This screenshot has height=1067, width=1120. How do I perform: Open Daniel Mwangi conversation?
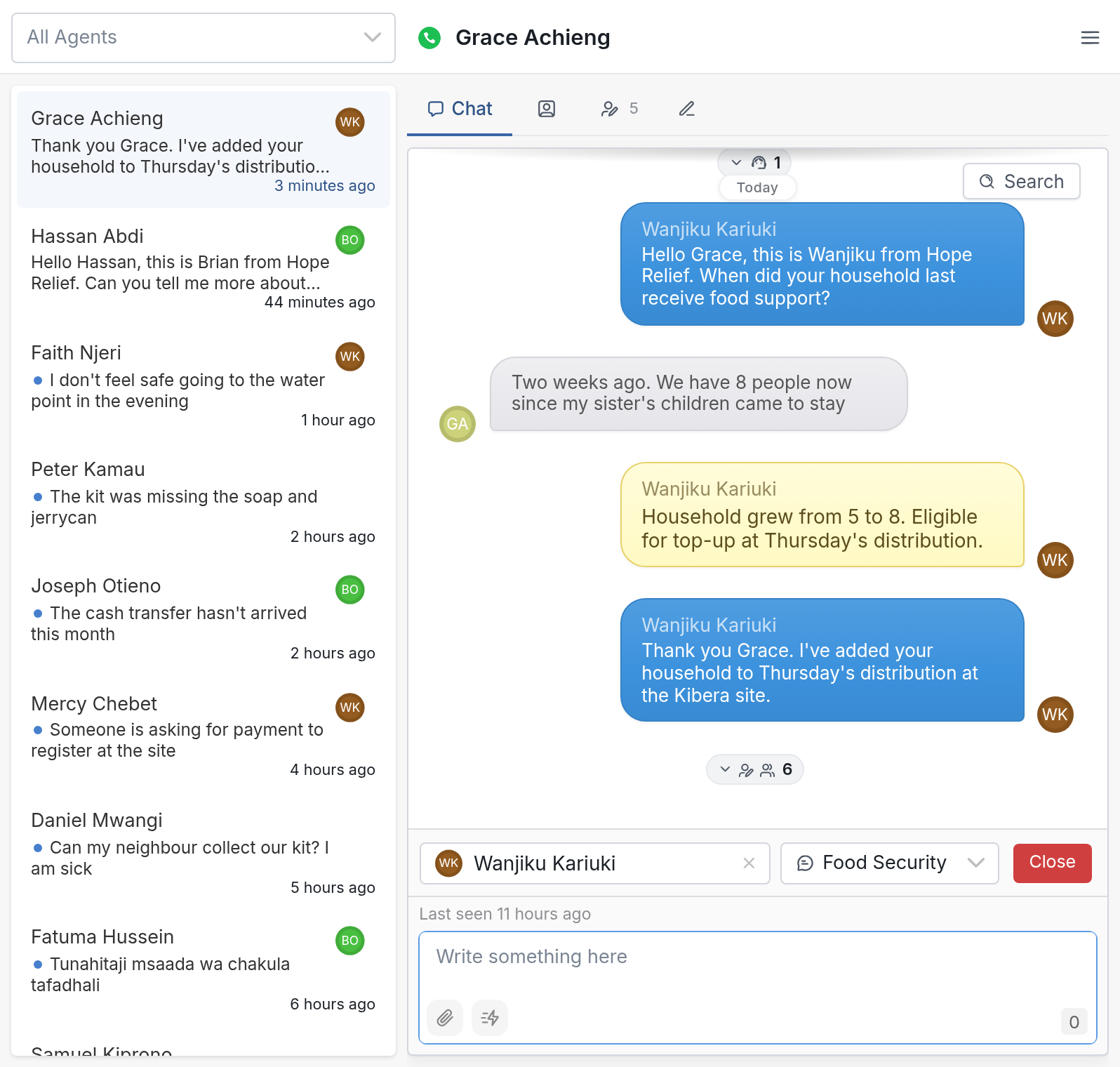pos(204,852)
